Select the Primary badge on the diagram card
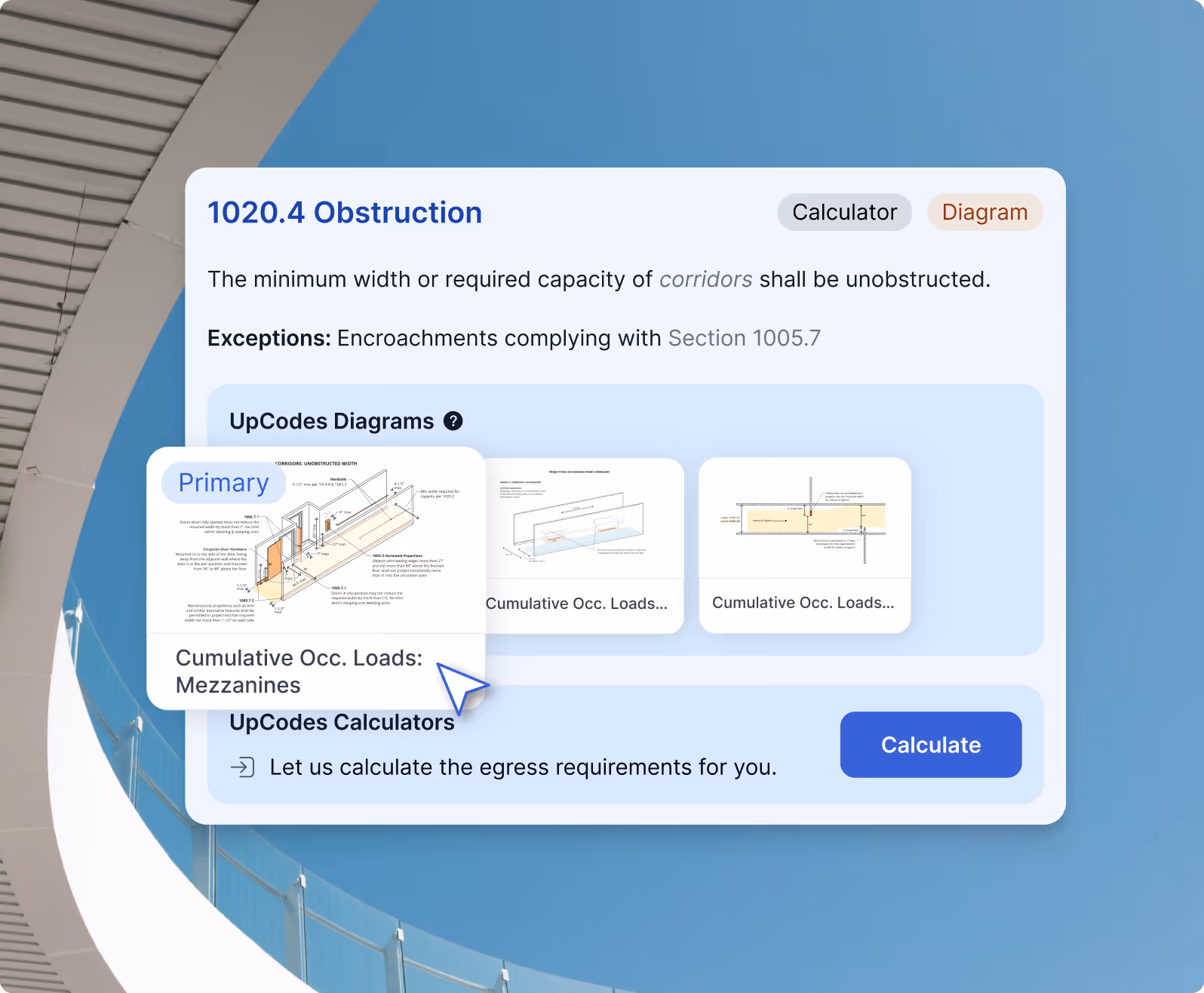The width and height of the screenshot is (1204, 993). point(223,483)
